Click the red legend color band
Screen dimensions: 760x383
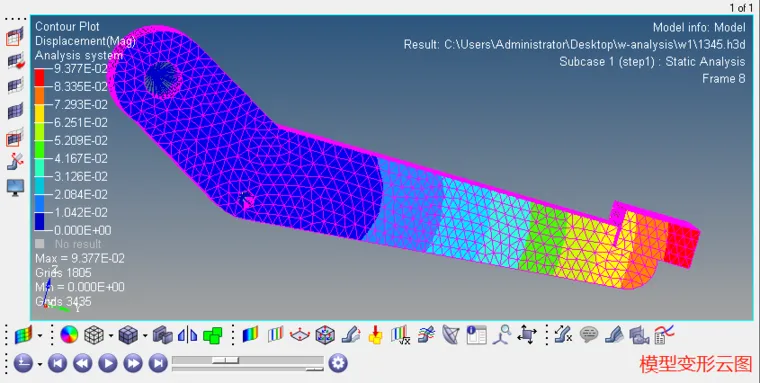[39, 78]
